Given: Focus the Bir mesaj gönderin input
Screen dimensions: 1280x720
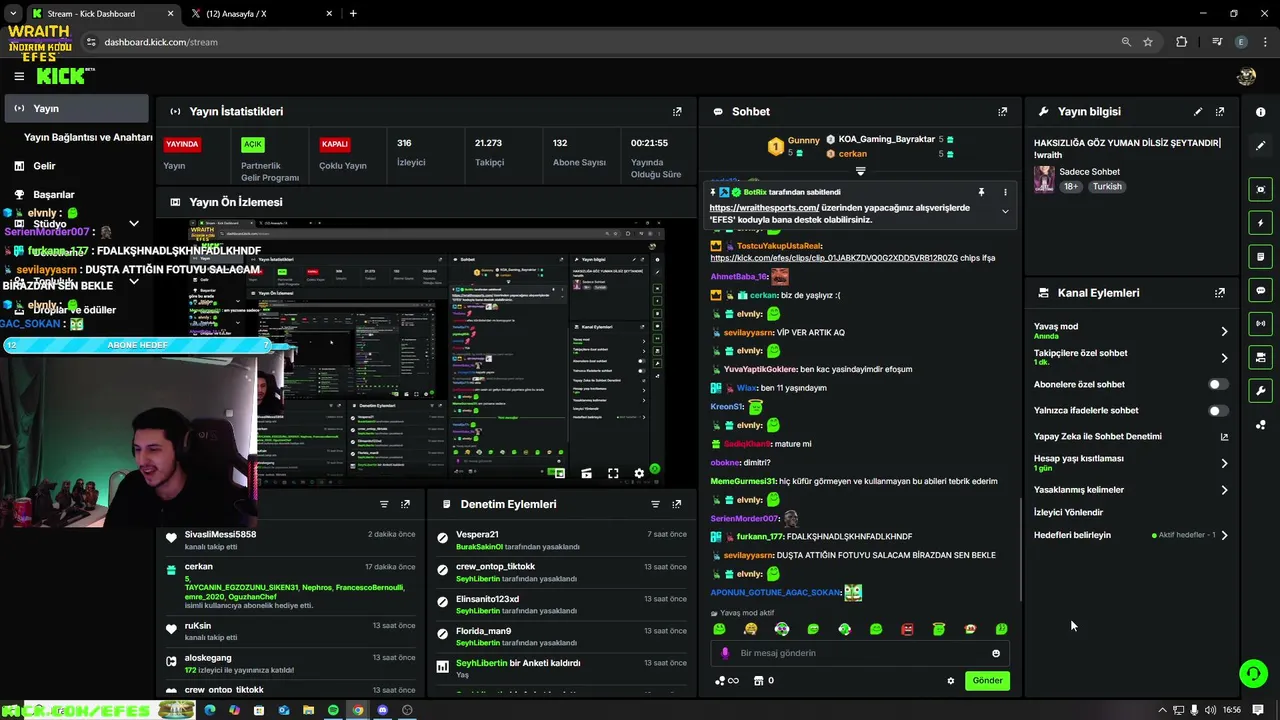Looking at the screenshot, I should pos(860,653).
